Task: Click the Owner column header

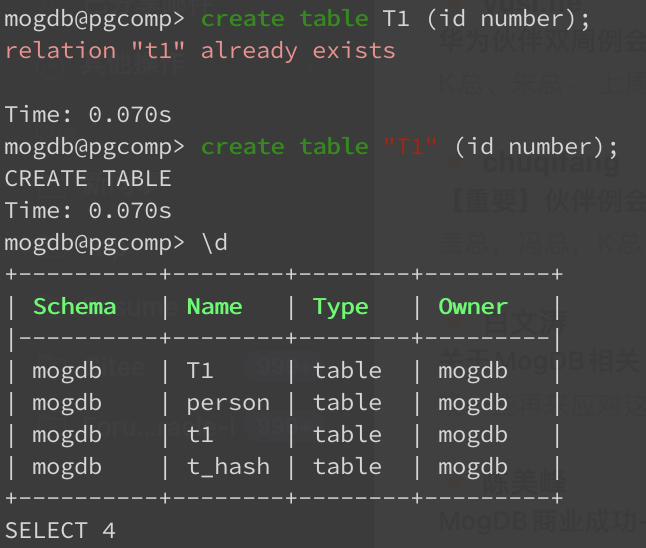Action: click(472, 307)
